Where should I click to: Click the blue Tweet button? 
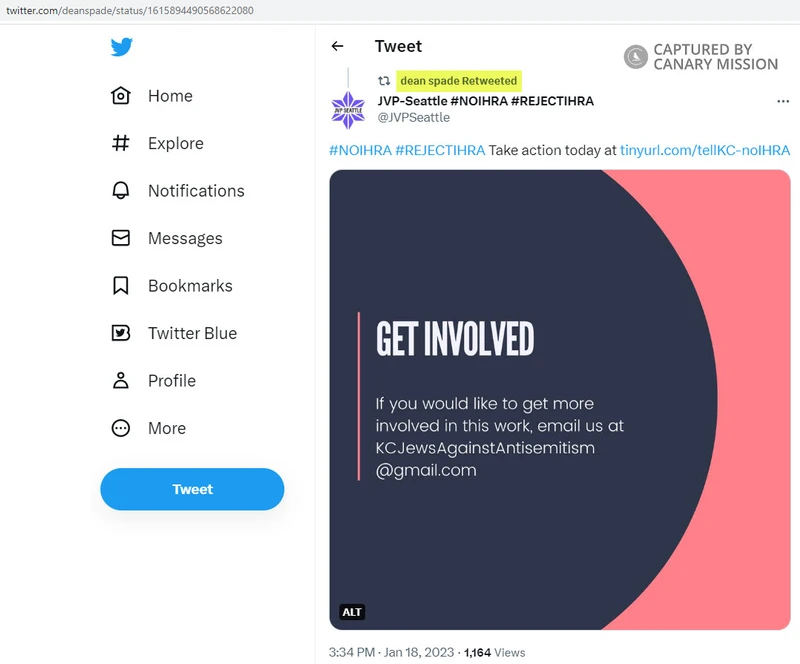coord(192,489)
